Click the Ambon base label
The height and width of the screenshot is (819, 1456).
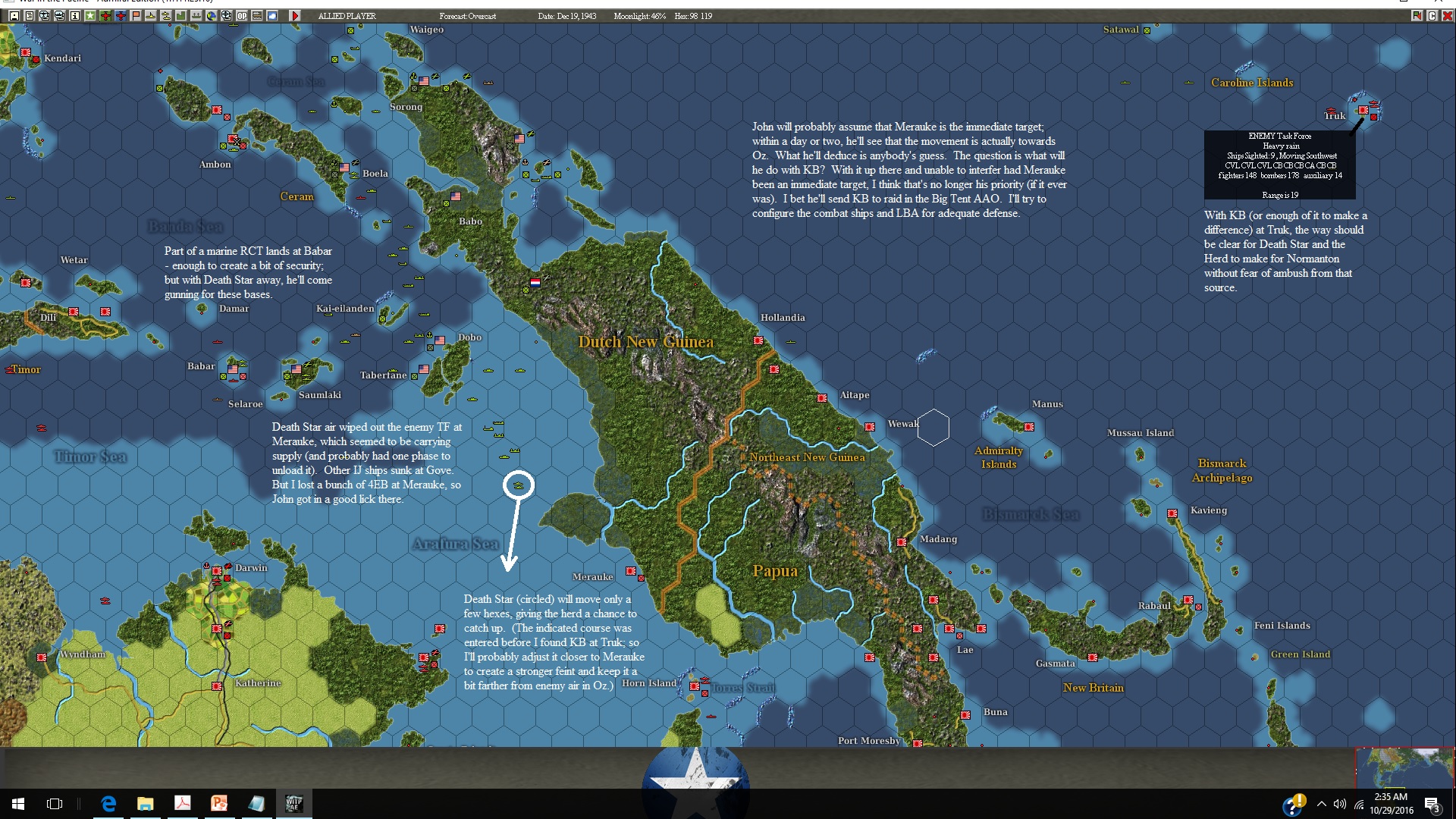215,165
